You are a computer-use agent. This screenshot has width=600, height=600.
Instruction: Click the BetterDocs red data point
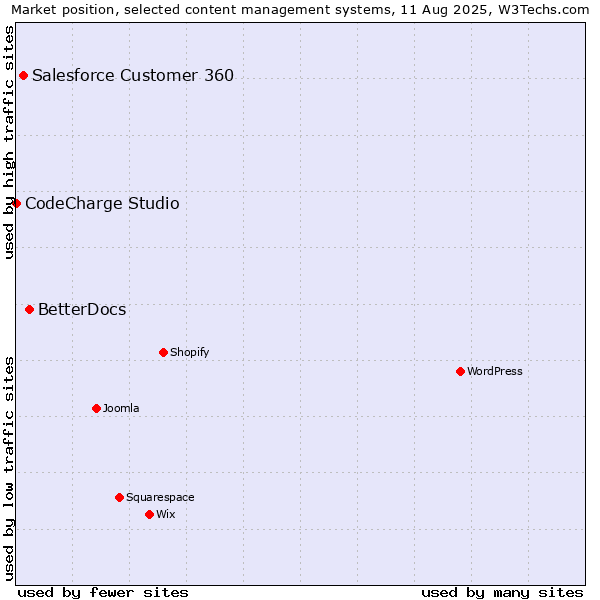29,309
